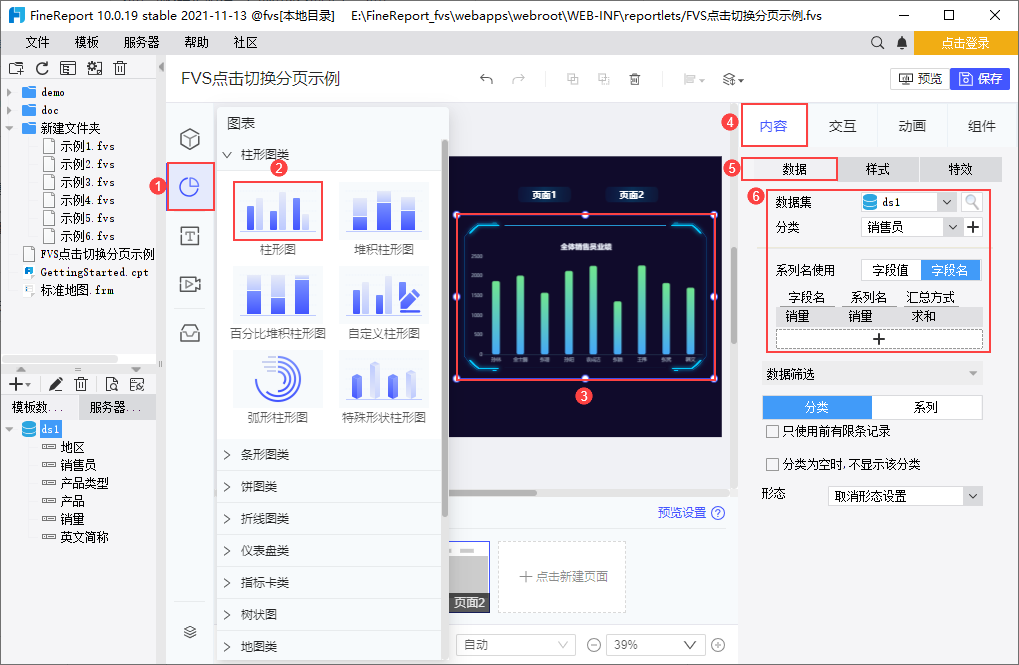Click the preview settings help question icon

click(x=718, y=513)
